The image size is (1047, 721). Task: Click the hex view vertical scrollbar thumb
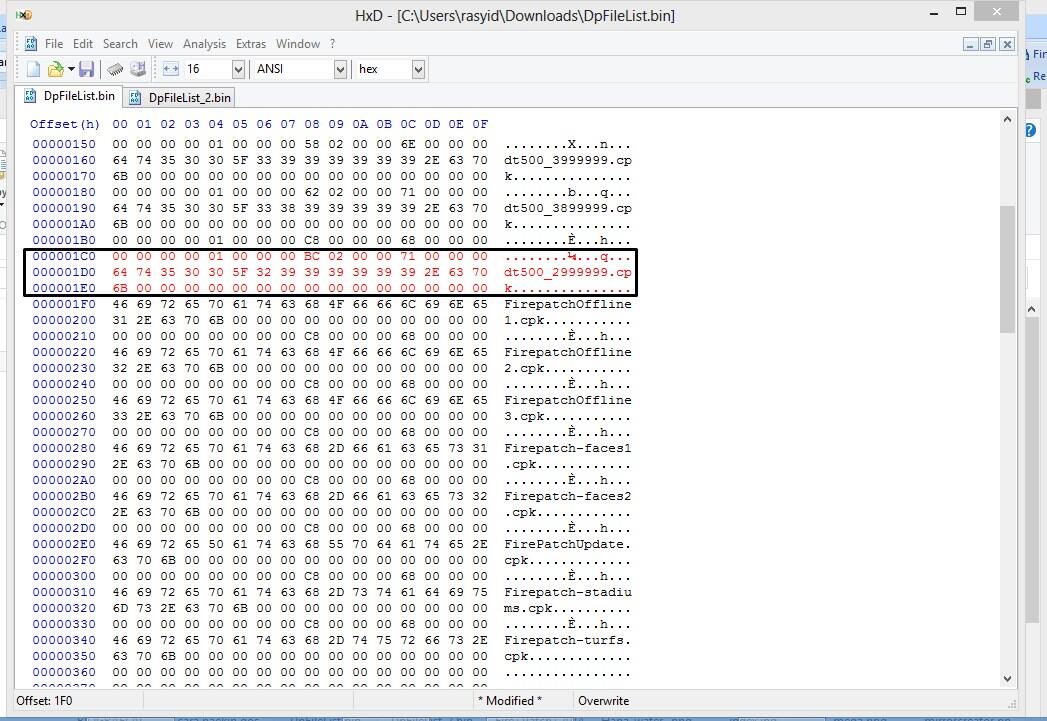point(1007,269)
